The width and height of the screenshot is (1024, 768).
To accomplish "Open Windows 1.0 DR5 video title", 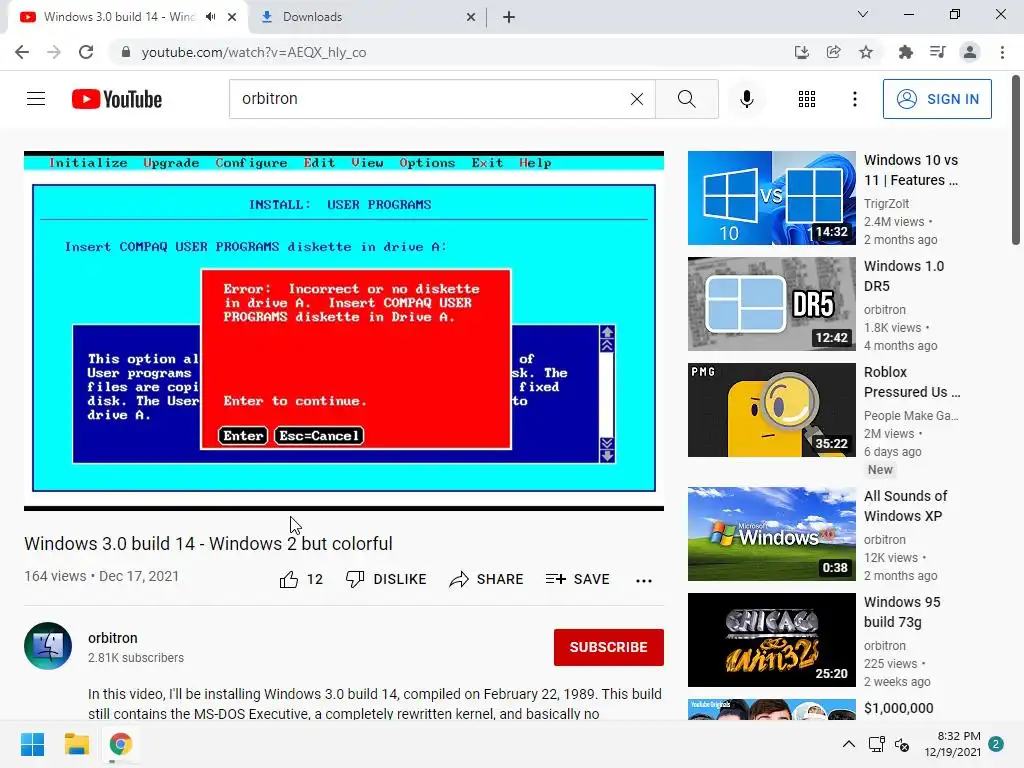I will [x=904, y=276].
